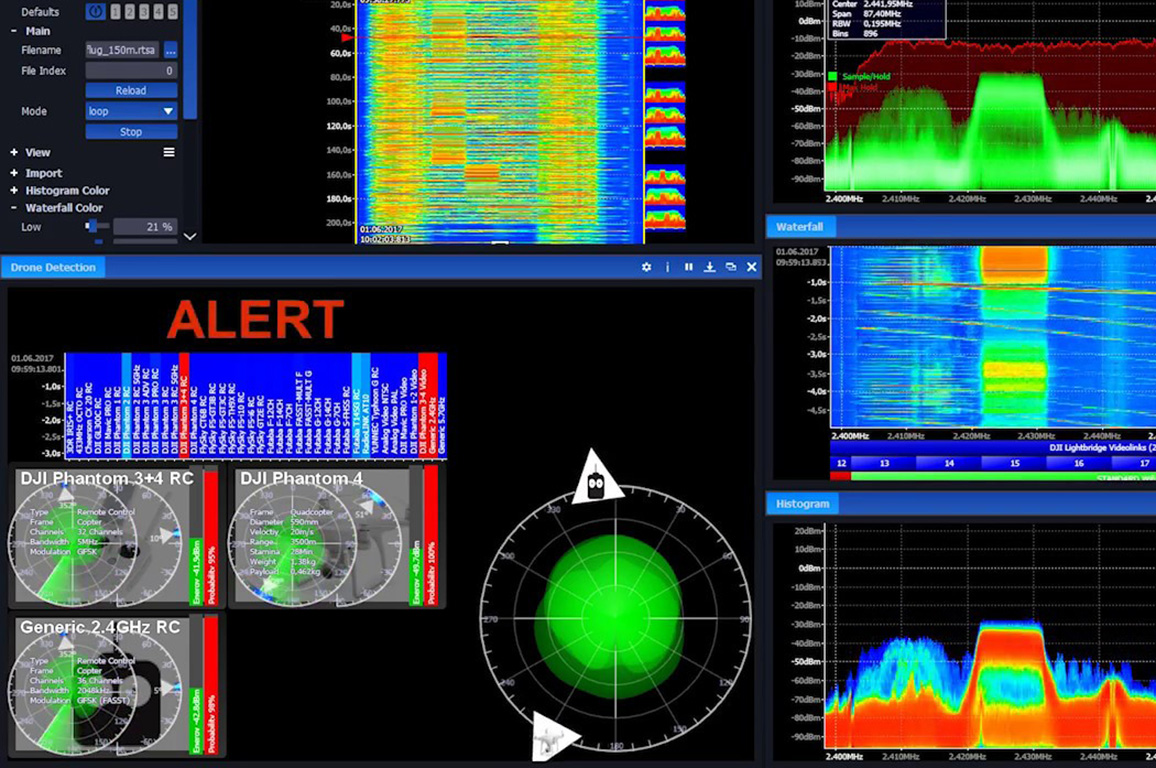The height and width of the screenshot is (768, 1156).
Task: Click Drone Detection download/export icon
Action: click(x=709, y=267)
